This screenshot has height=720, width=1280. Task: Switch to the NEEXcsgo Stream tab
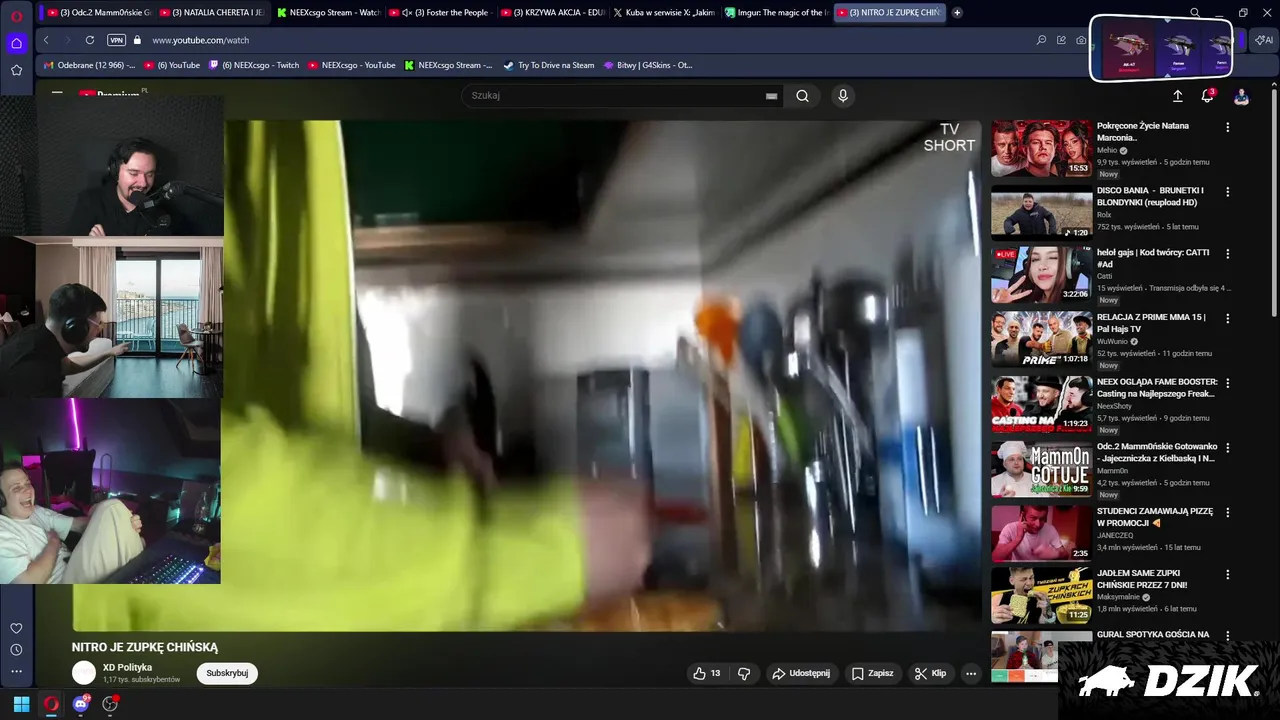(326, 13)
